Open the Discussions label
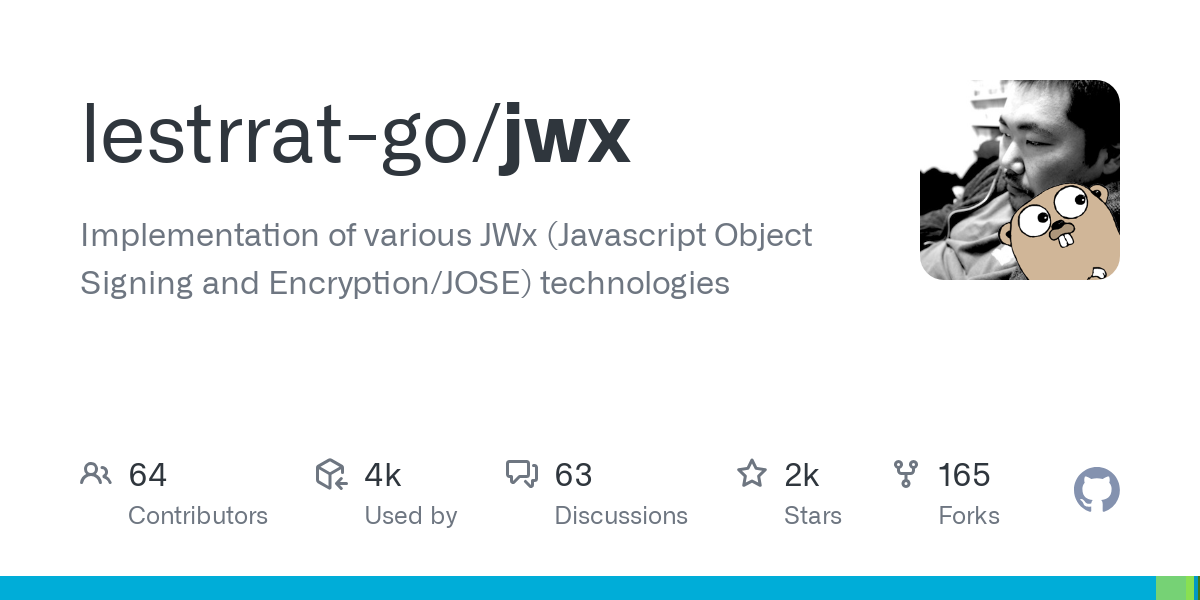Screen dimensions: 1200x600 pyautogui.click(x=621, y=516)
